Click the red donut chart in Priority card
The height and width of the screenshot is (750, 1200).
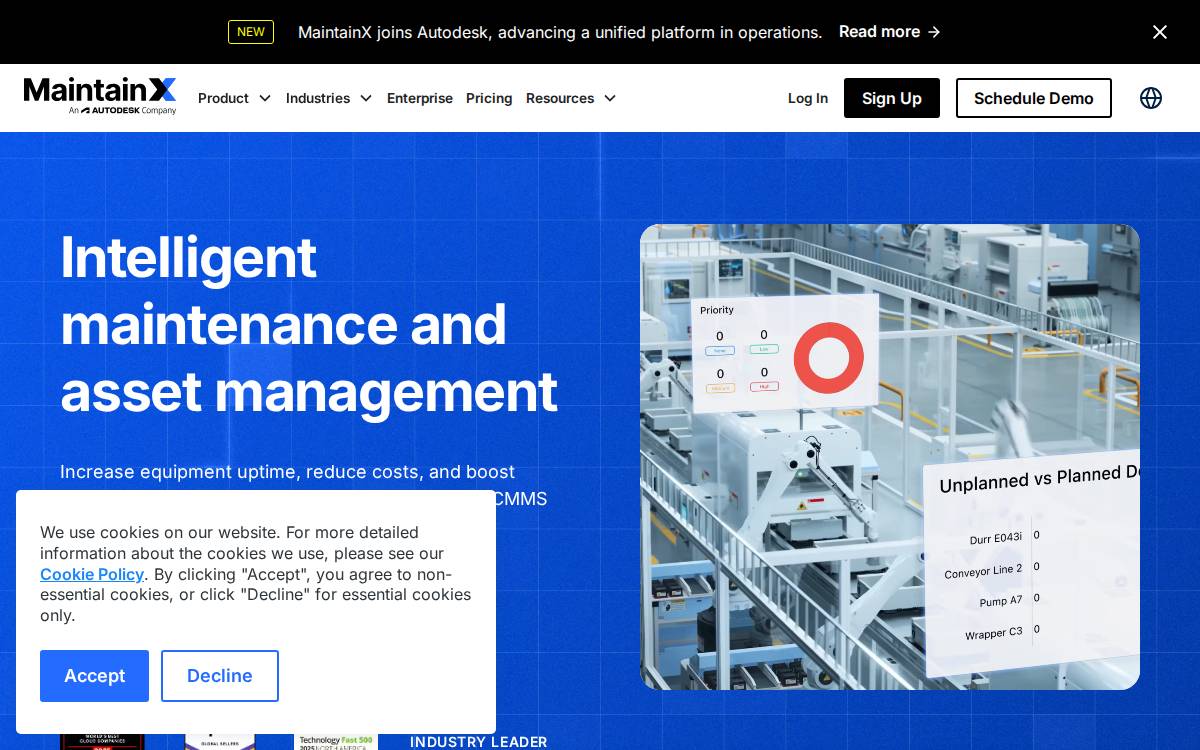coord(828,357)
